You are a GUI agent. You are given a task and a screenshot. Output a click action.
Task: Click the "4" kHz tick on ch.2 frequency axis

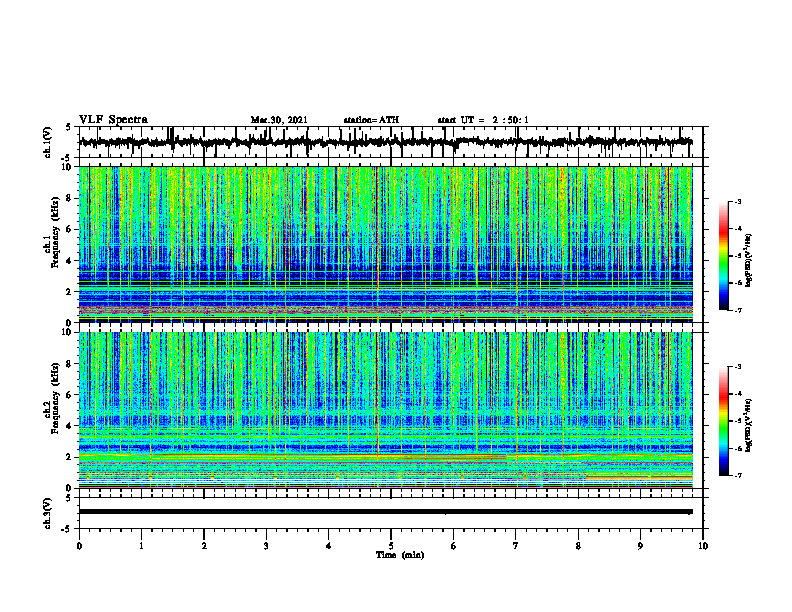click(70, 426)
